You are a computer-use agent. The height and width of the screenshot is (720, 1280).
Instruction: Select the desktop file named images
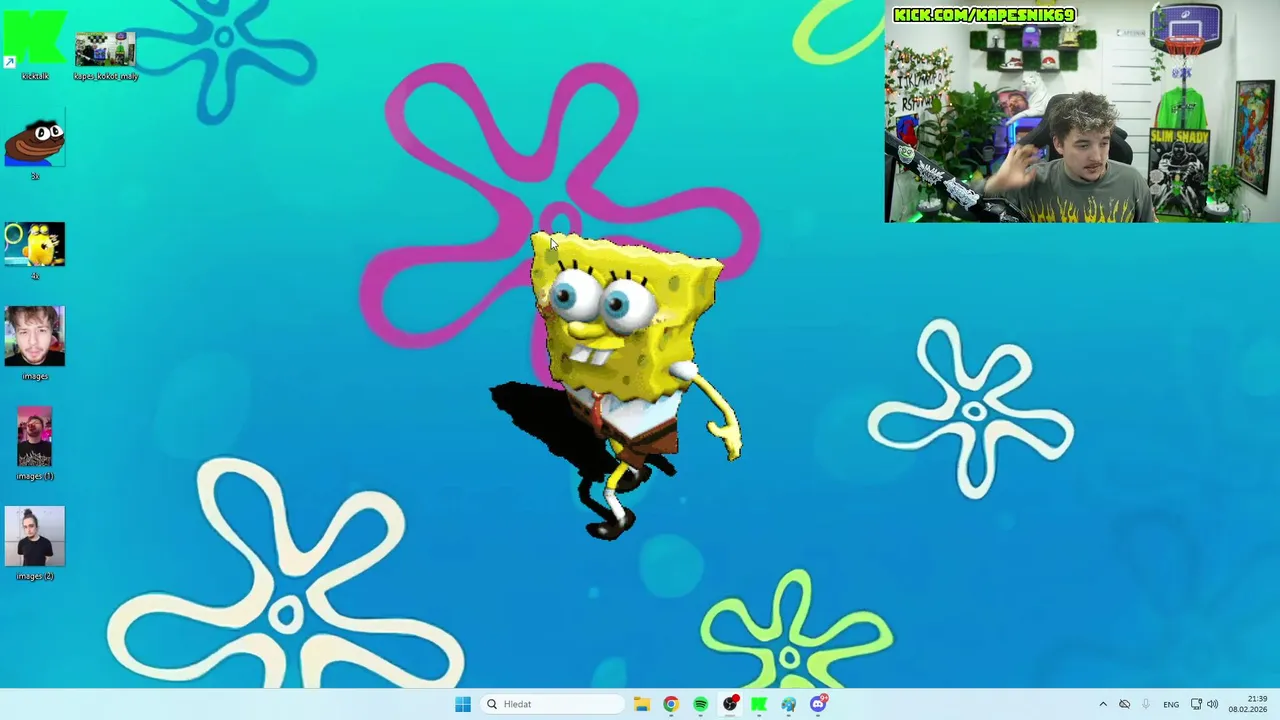tap(35, 343)
